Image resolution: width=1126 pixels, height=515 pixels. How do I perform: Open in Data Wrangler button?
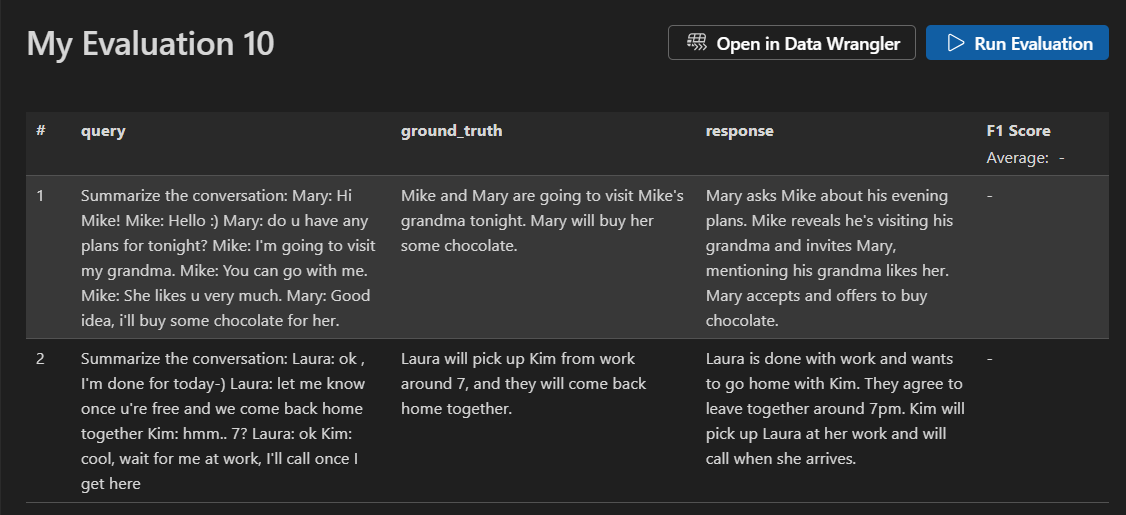click(x=791, y=43)
